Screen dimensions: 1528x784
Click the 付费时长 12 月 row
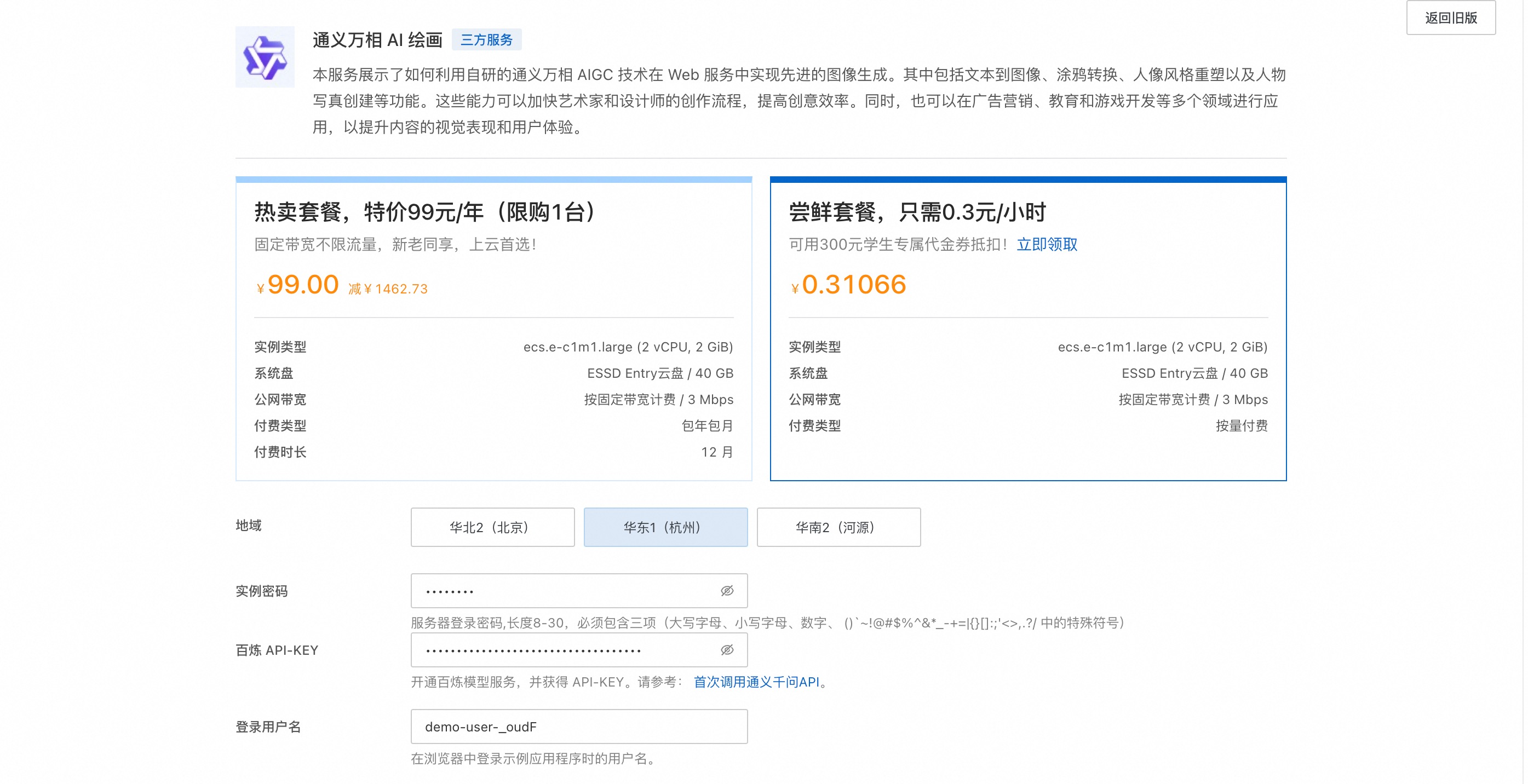pyautogui.click(x=493, y=452)
